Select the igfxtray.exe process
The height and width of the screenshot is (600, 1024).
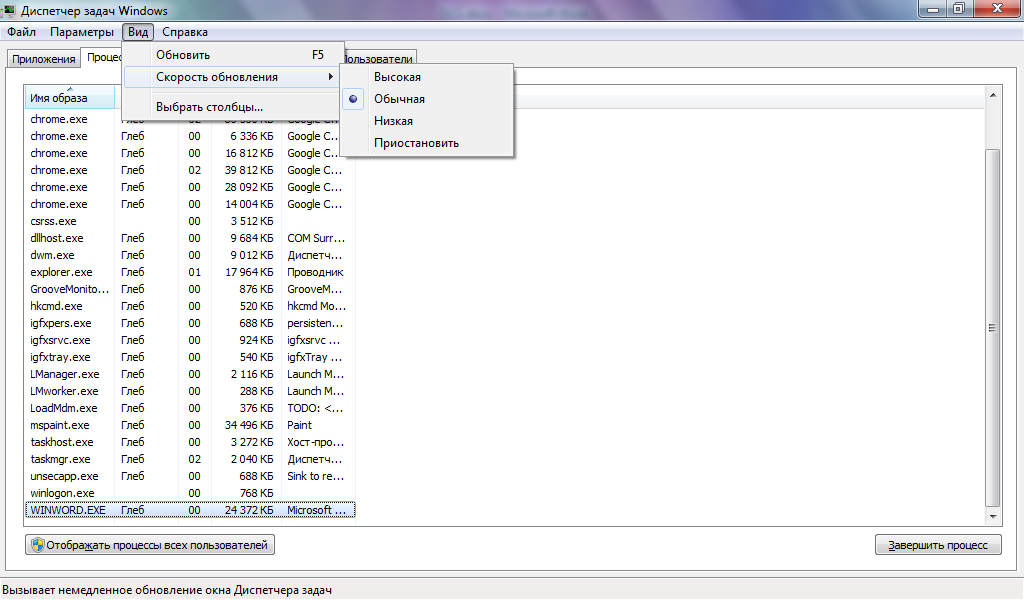[190, 357]
